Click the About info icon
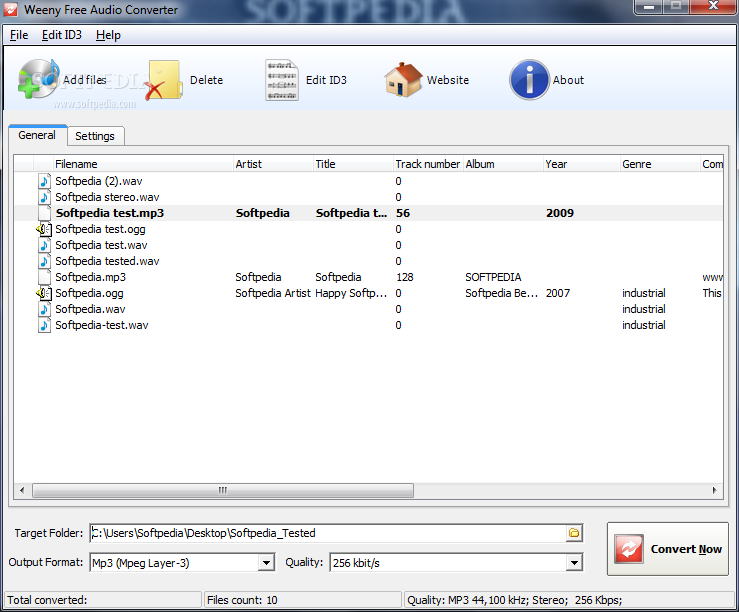Viewport: 739px width, 612px height. click(x=529, y=80)
